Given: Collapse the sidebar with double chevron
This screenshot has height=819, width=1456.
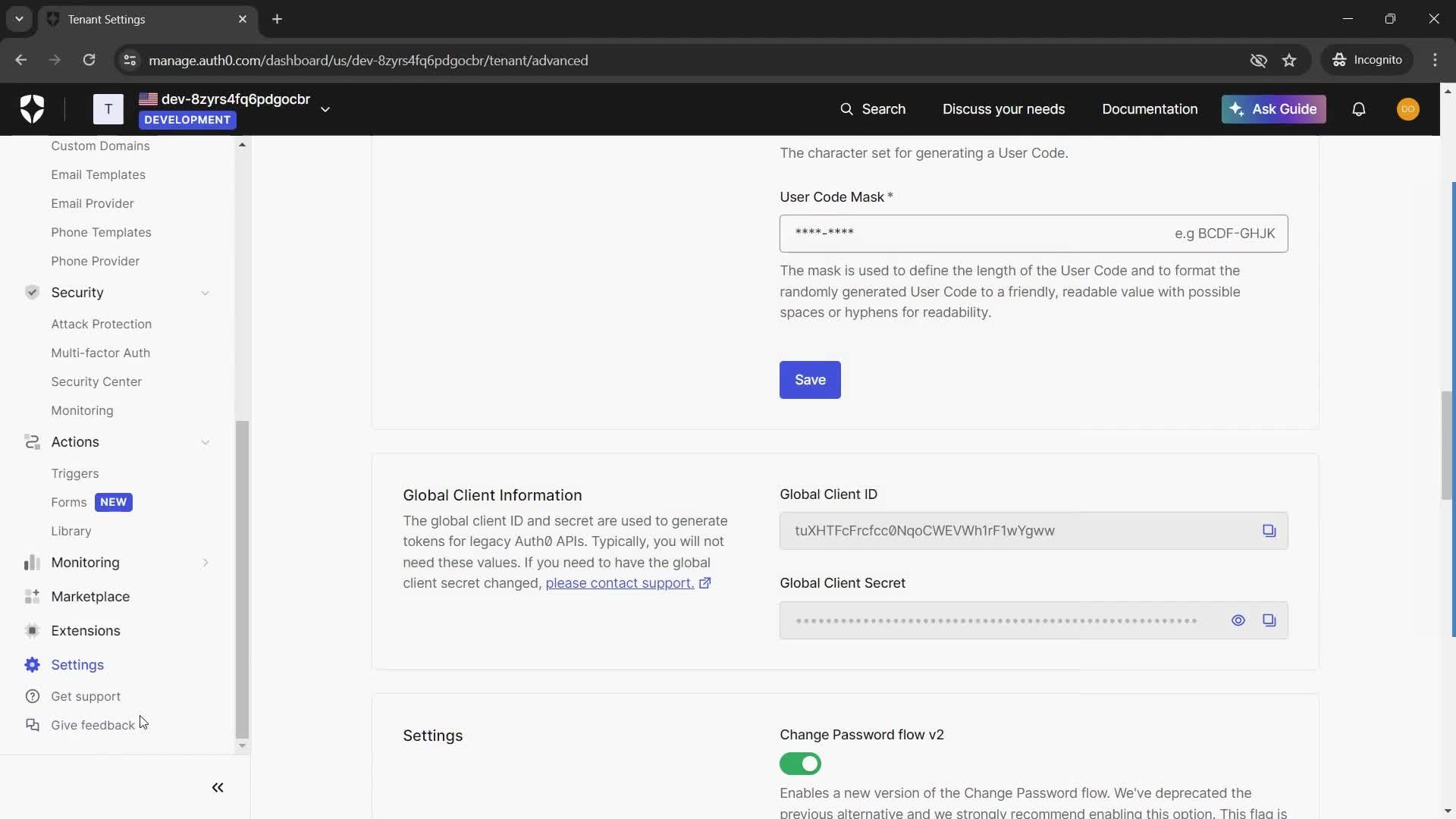Looking at the screenshot, I should tap(218, 788).
